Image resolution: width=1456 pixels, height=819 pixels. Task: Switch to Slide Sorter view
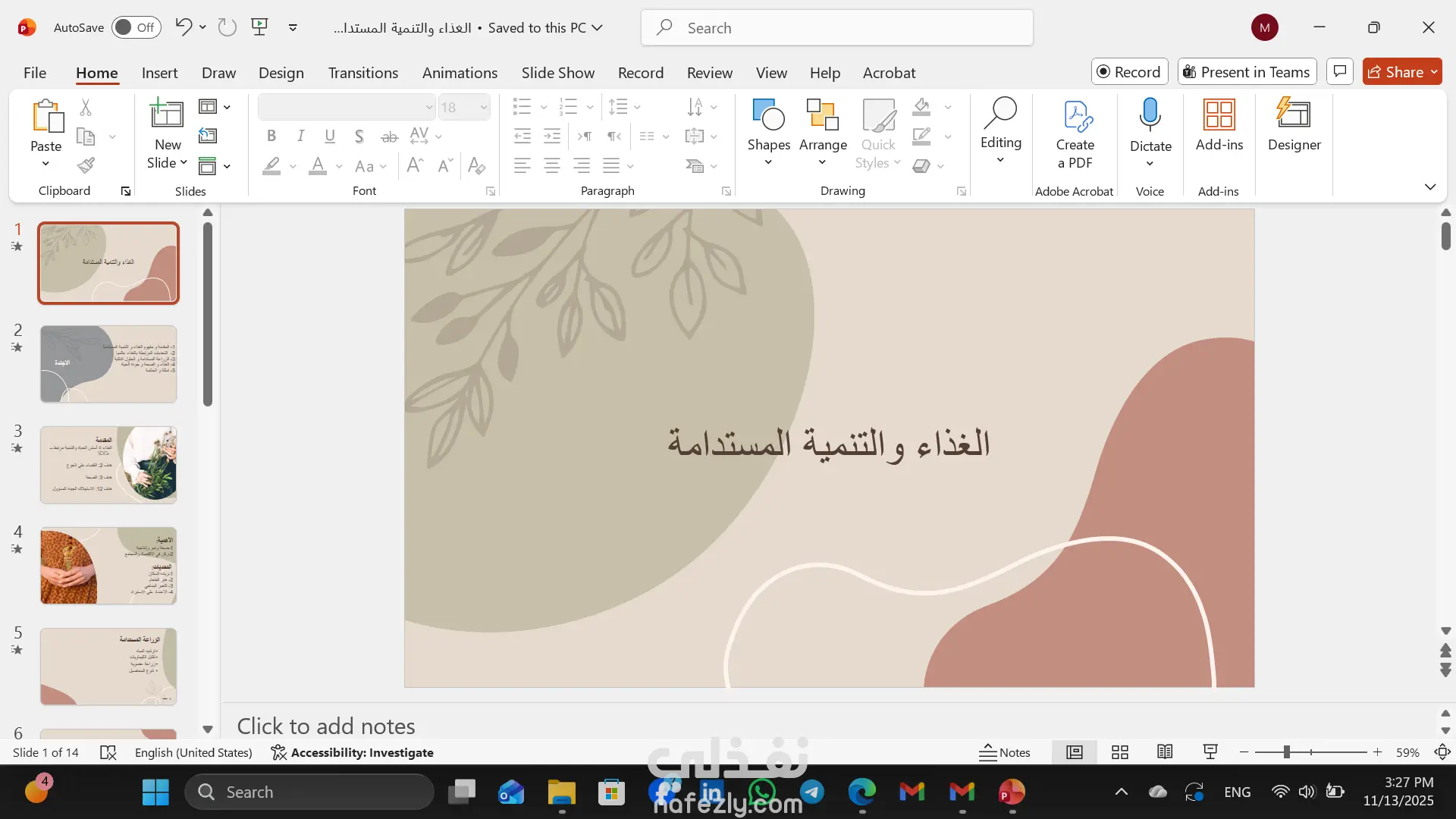click(x=1119, y=752)
